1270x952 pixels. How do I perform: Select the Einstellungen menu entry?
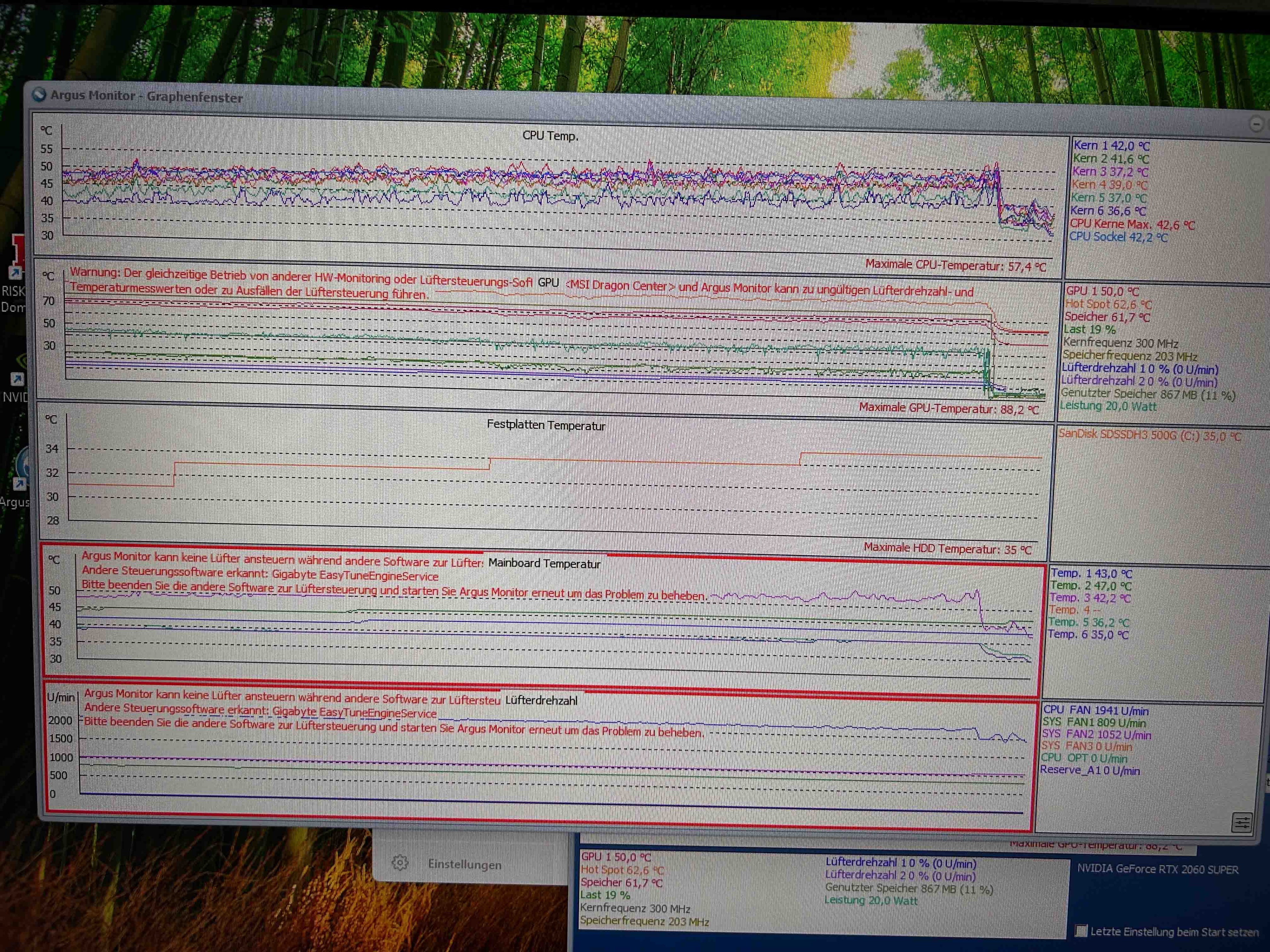464,864
